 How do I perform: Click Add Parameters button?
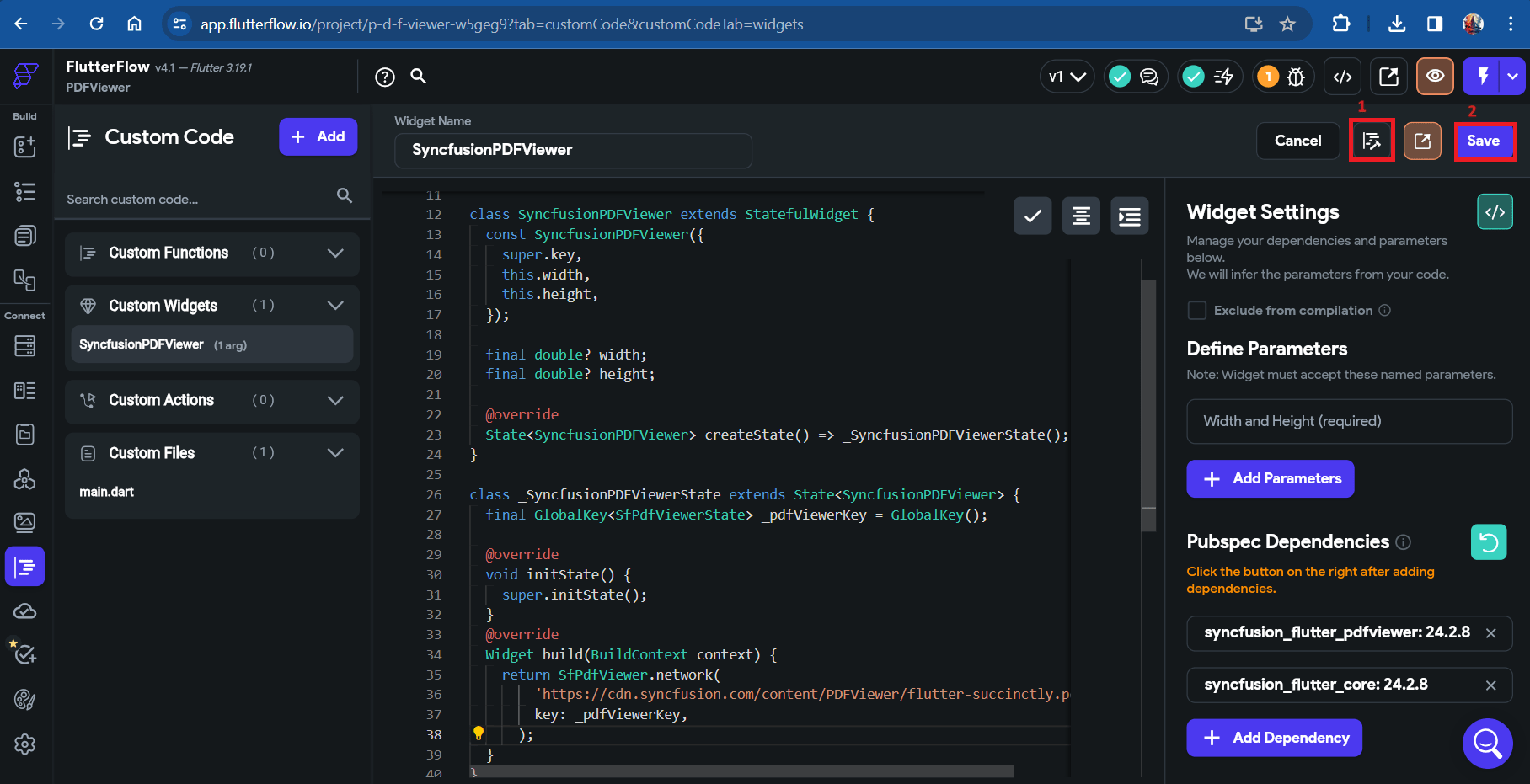tap(1271, 478)
